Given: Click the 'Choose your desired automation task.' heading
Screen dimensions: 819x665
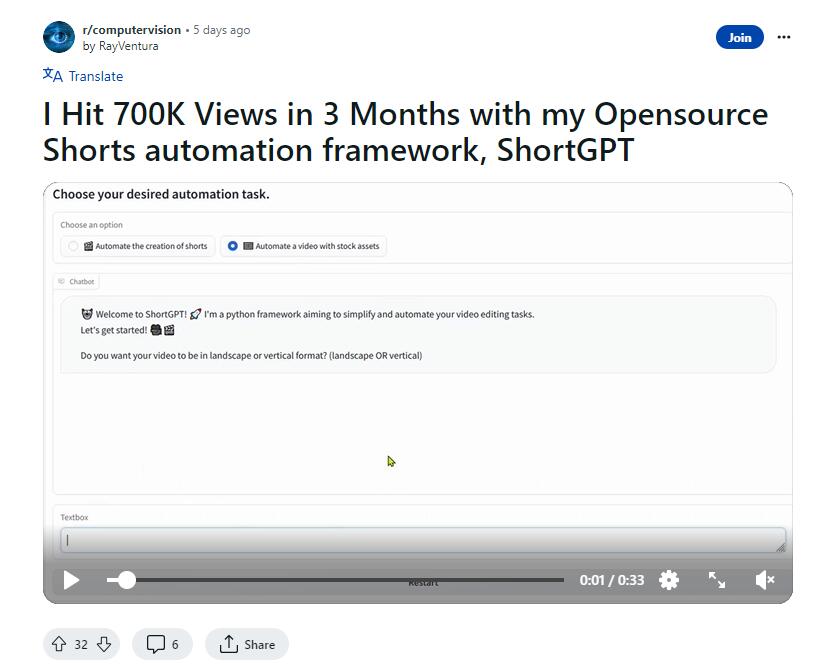Looking at the screenshot, I should (161, 194).
